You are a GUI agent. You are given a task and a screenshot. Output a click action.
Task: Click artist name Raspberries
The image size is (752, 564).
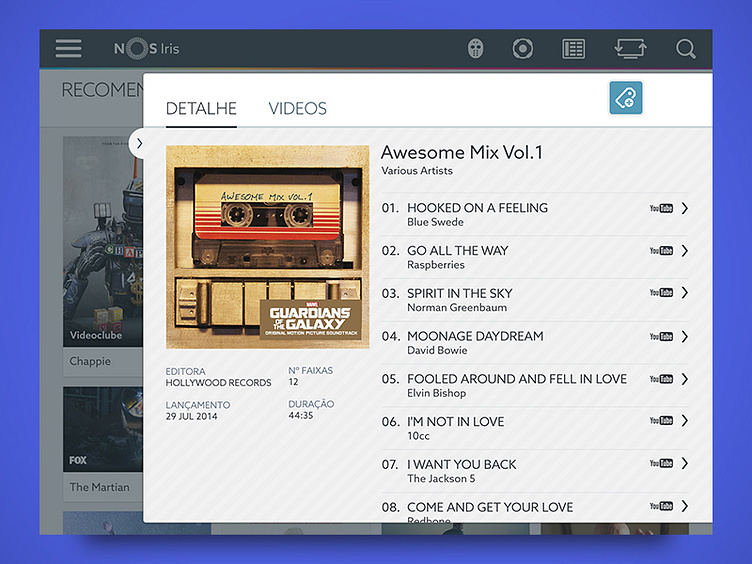[x=436, y=265]
